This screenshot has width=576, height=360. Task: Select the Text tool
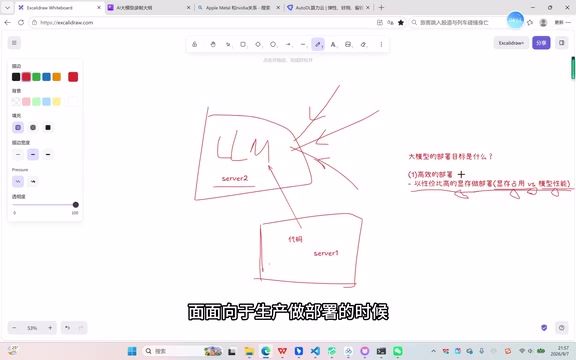point(333,44)
